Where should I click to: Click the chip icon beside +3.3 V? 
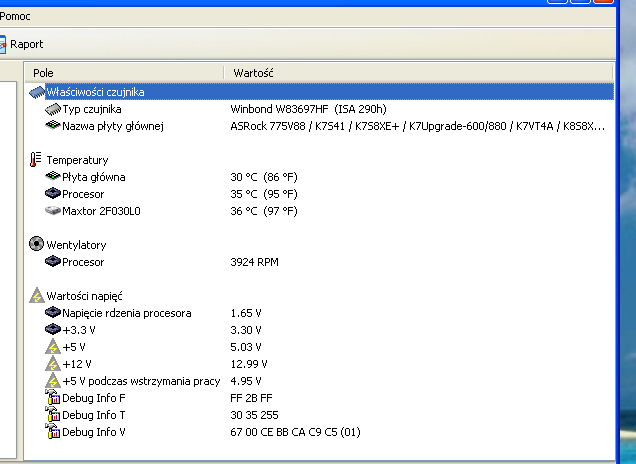tap(53, 329)
